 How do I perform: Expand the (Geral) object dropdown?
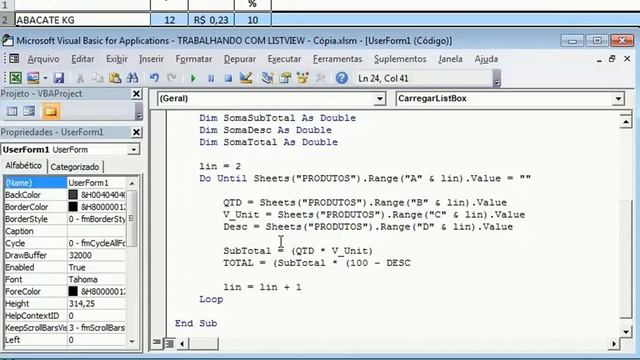click(x=380, y=98)
